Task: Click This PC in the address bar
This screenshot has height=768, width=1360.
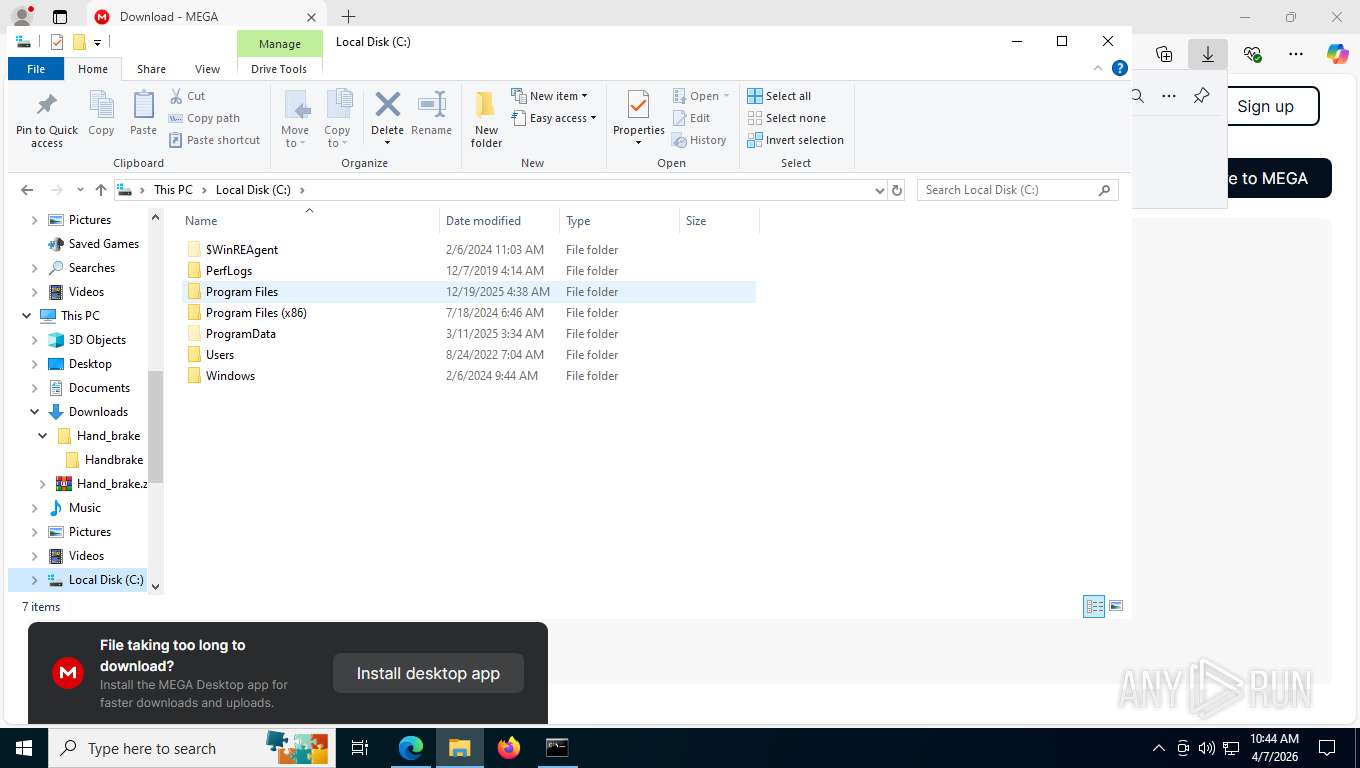Action: click(173, 190)
